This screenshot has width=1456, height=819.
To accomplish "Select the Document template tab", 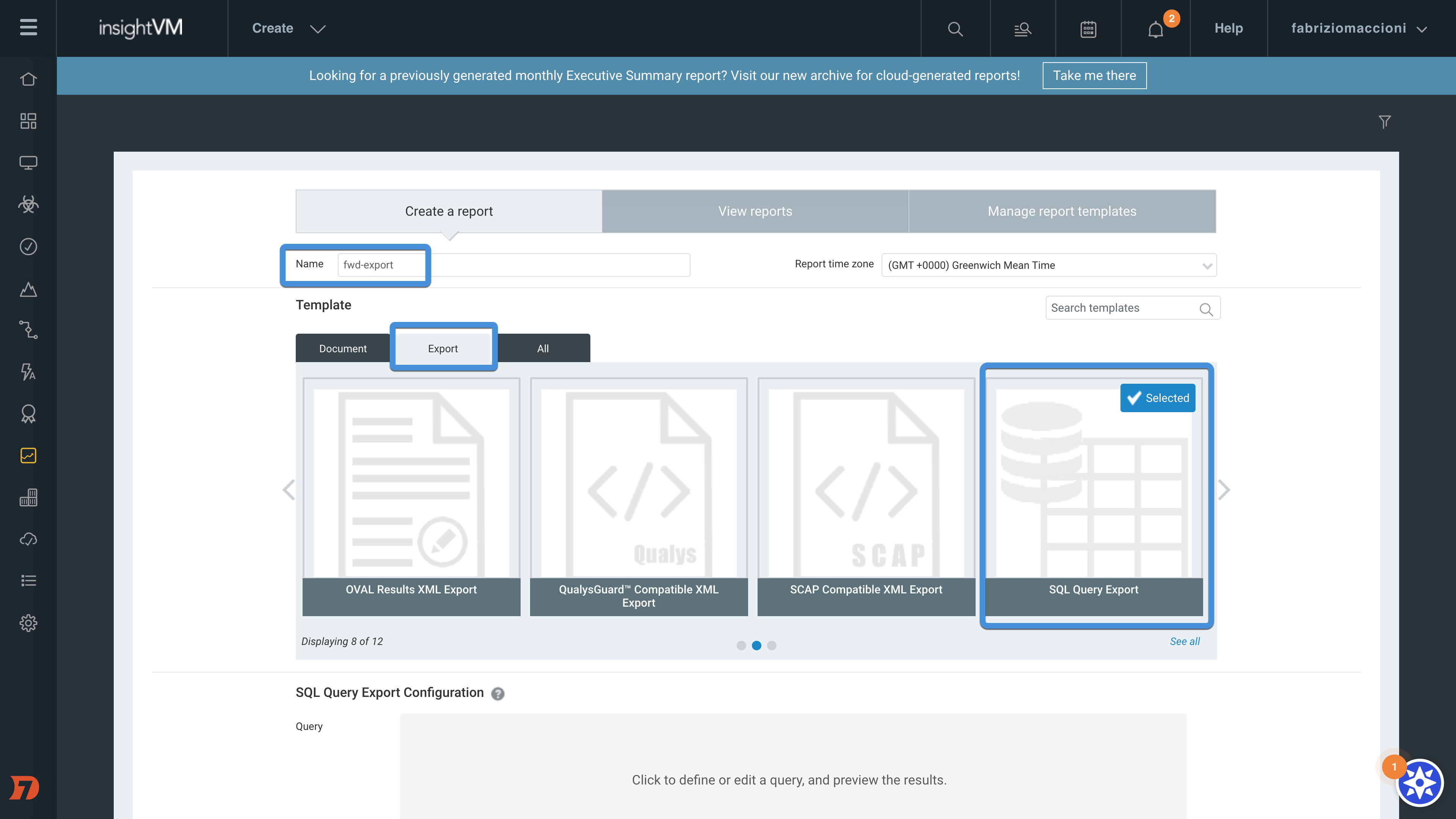I will 342,349.
